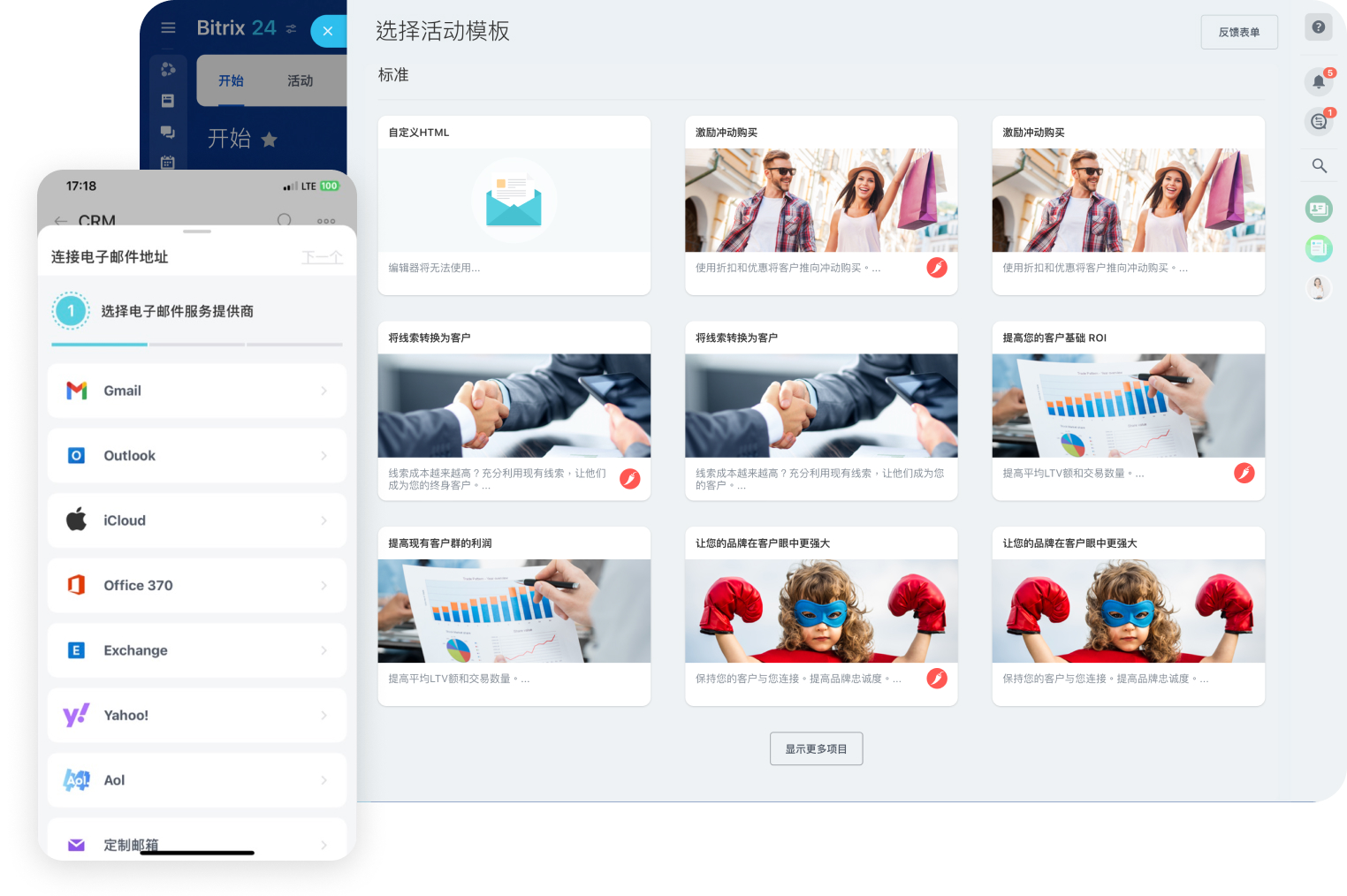The height and width of the screenshot is (896, 1347).
Task: Click the star next to 开始 heading
Action: coord(270,140)
